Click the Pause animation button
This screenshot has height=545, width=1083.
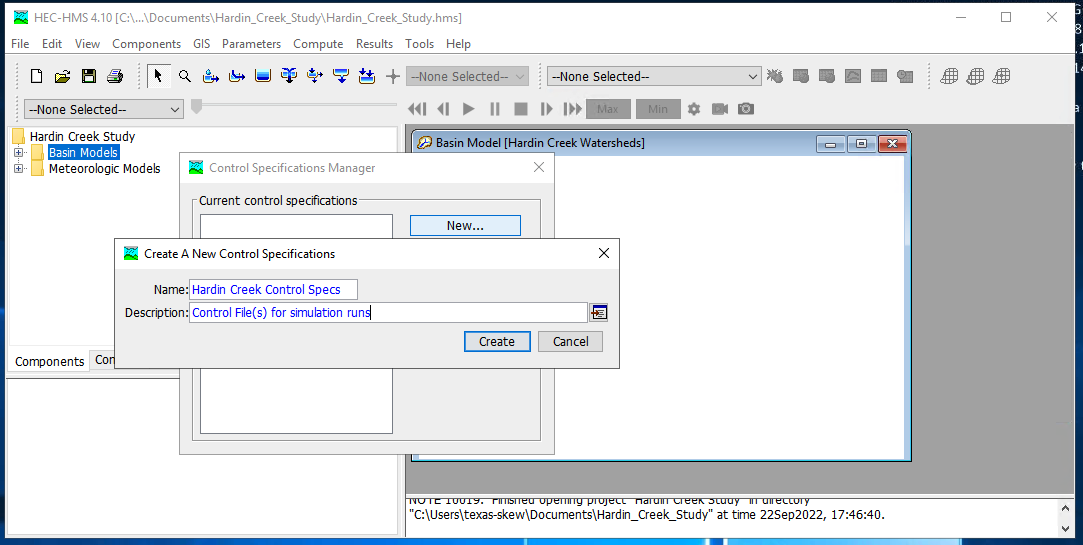tap(495, 109)
